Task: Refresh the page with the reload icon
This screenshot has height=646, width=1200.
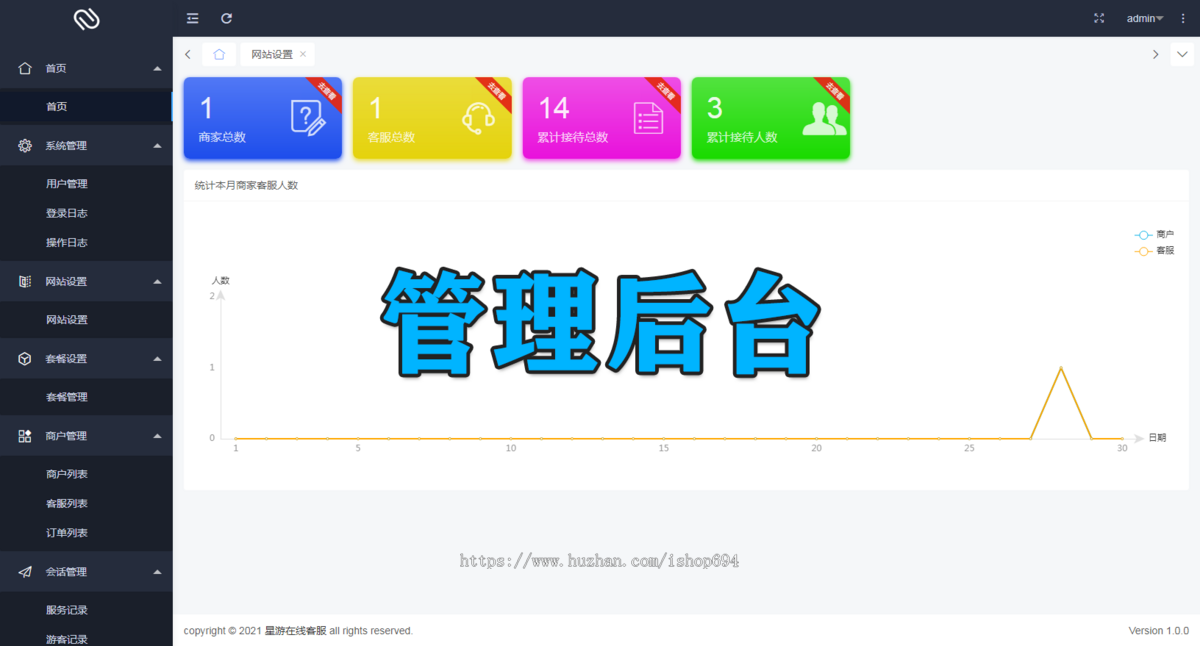Action: click(x=226, y=18)
